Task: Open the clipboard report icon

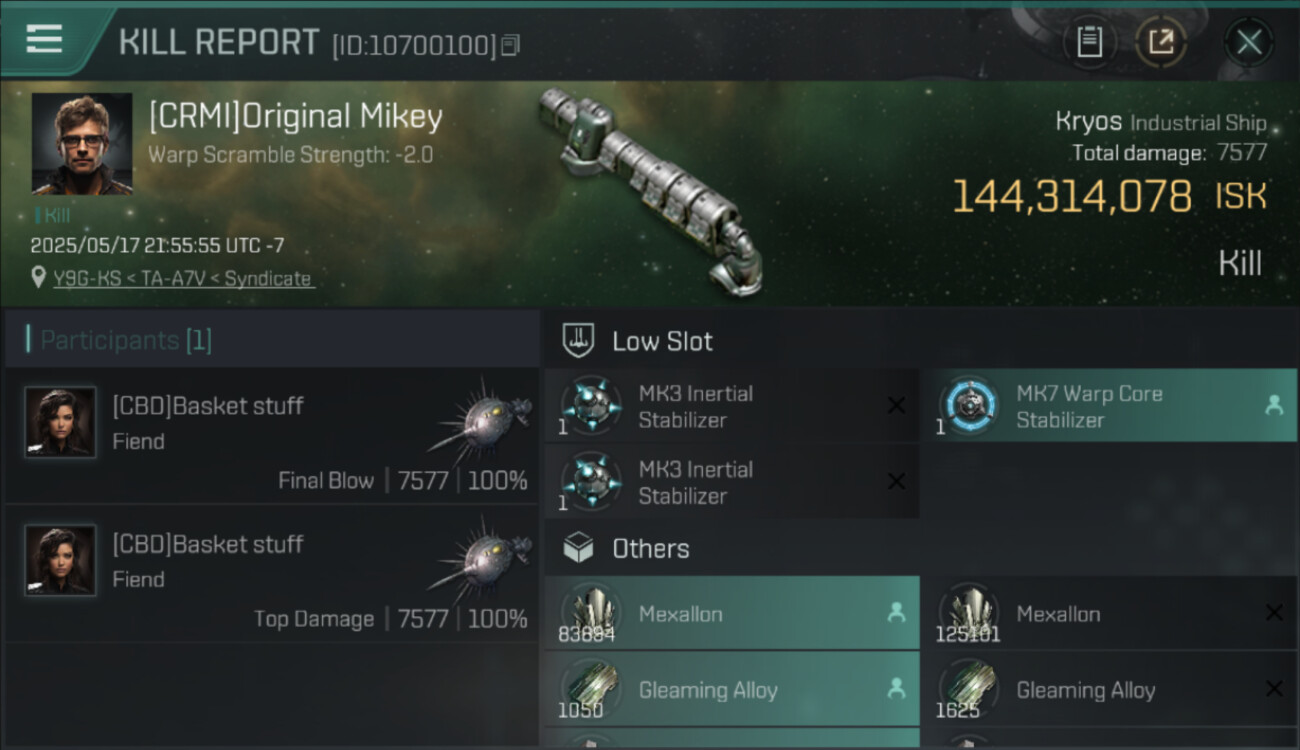Action: pos(1089,42)
